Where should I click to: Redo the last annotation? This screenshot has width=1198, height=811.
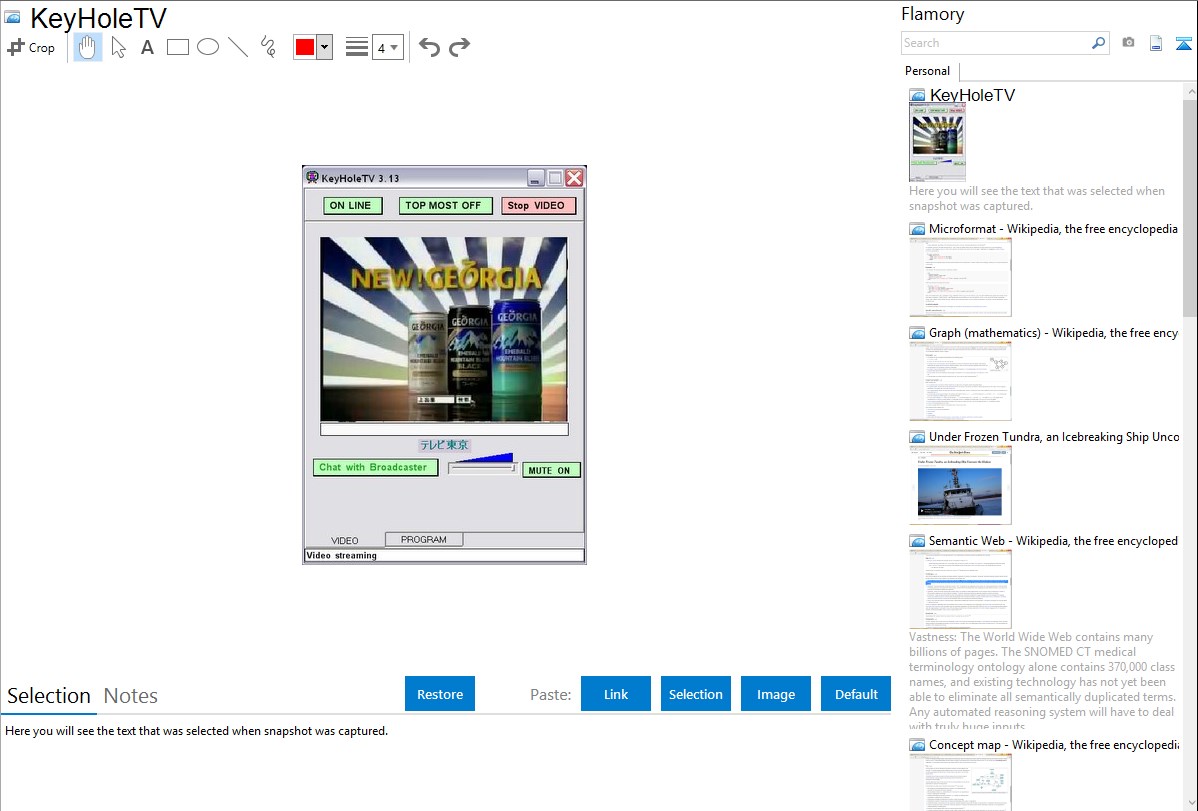(459, 47)
